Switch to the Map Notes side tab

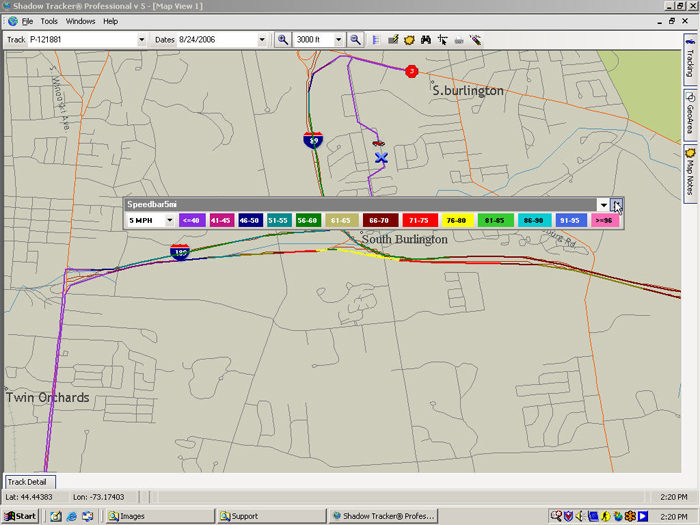(690, 174)
